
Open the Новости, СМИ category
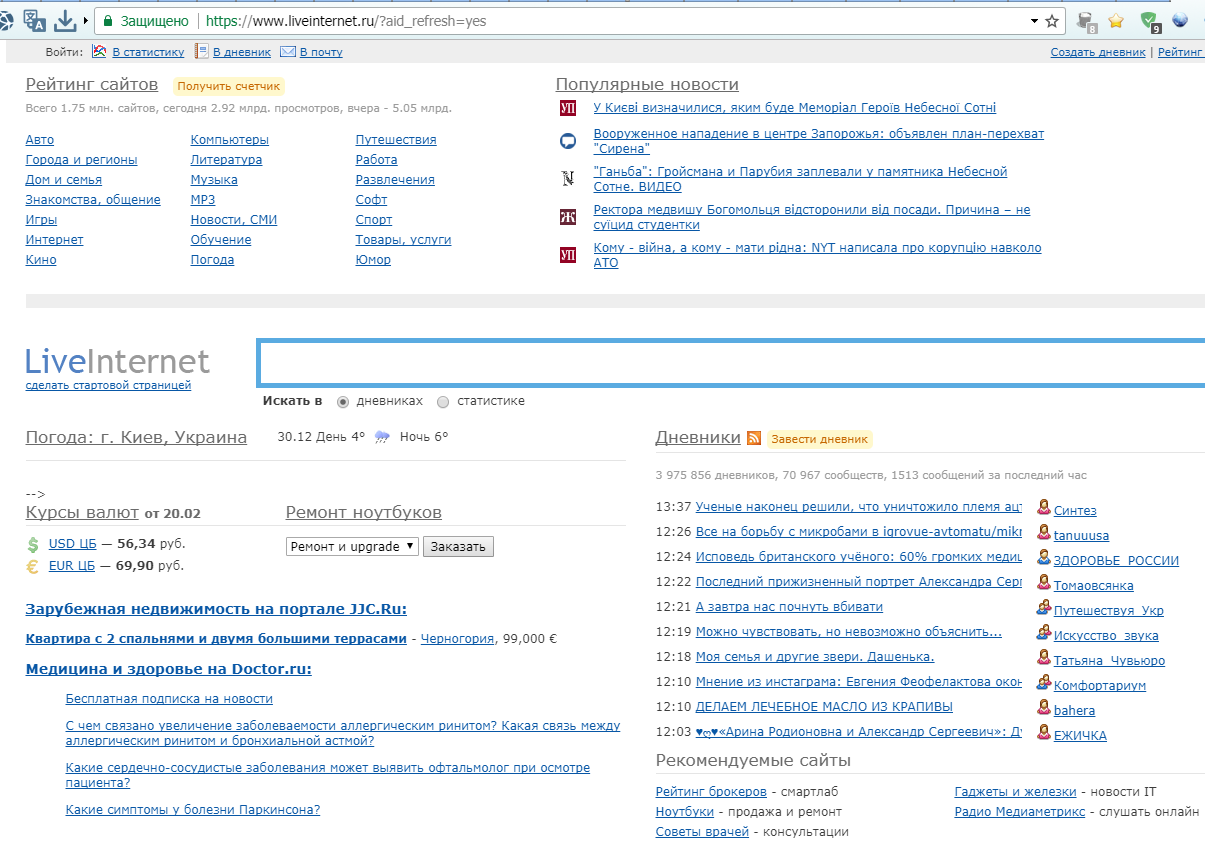(234, 220)
